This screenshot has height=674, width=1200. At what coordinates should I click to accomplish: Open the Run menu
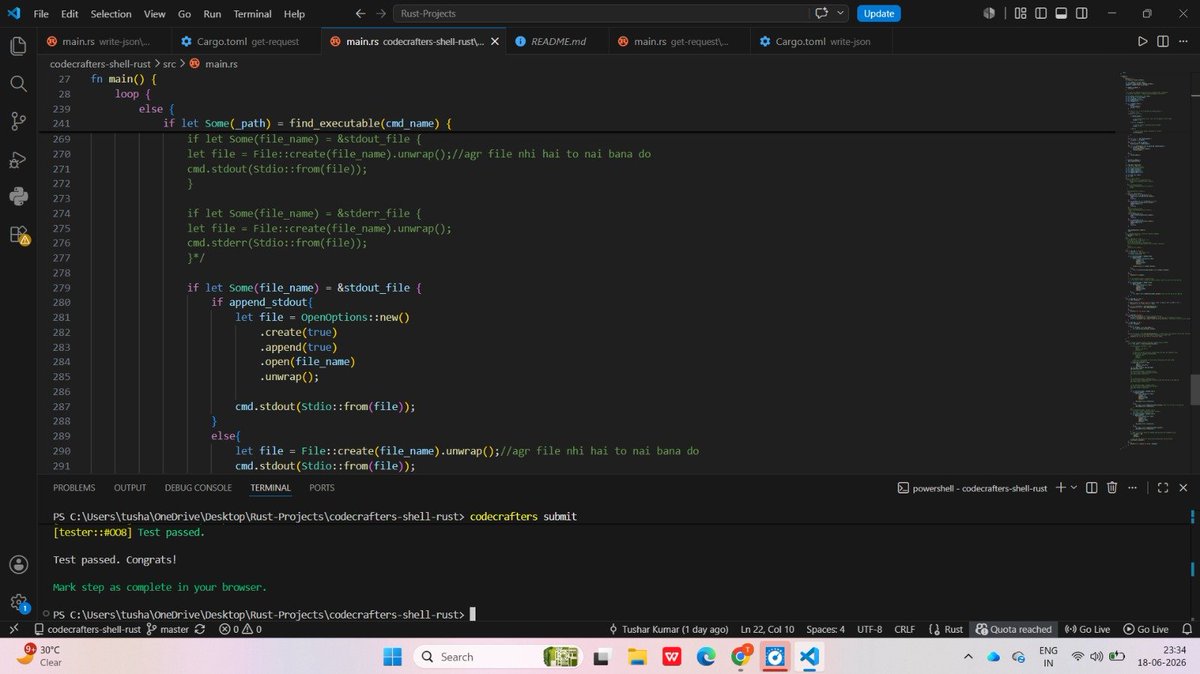pos(212,14)
